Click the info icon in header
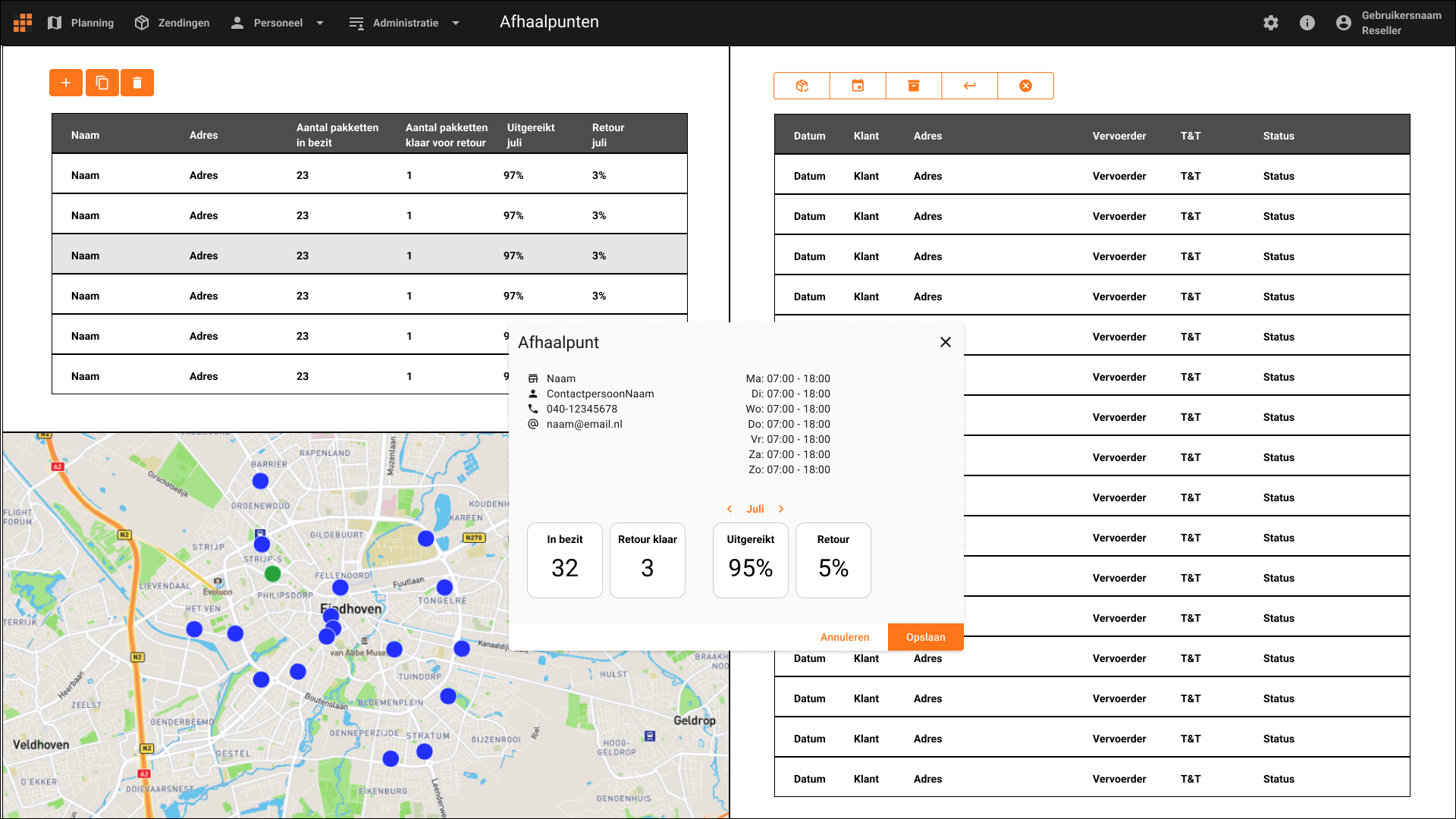The width and height of the screenshot is (1456, 819). 1307,23
